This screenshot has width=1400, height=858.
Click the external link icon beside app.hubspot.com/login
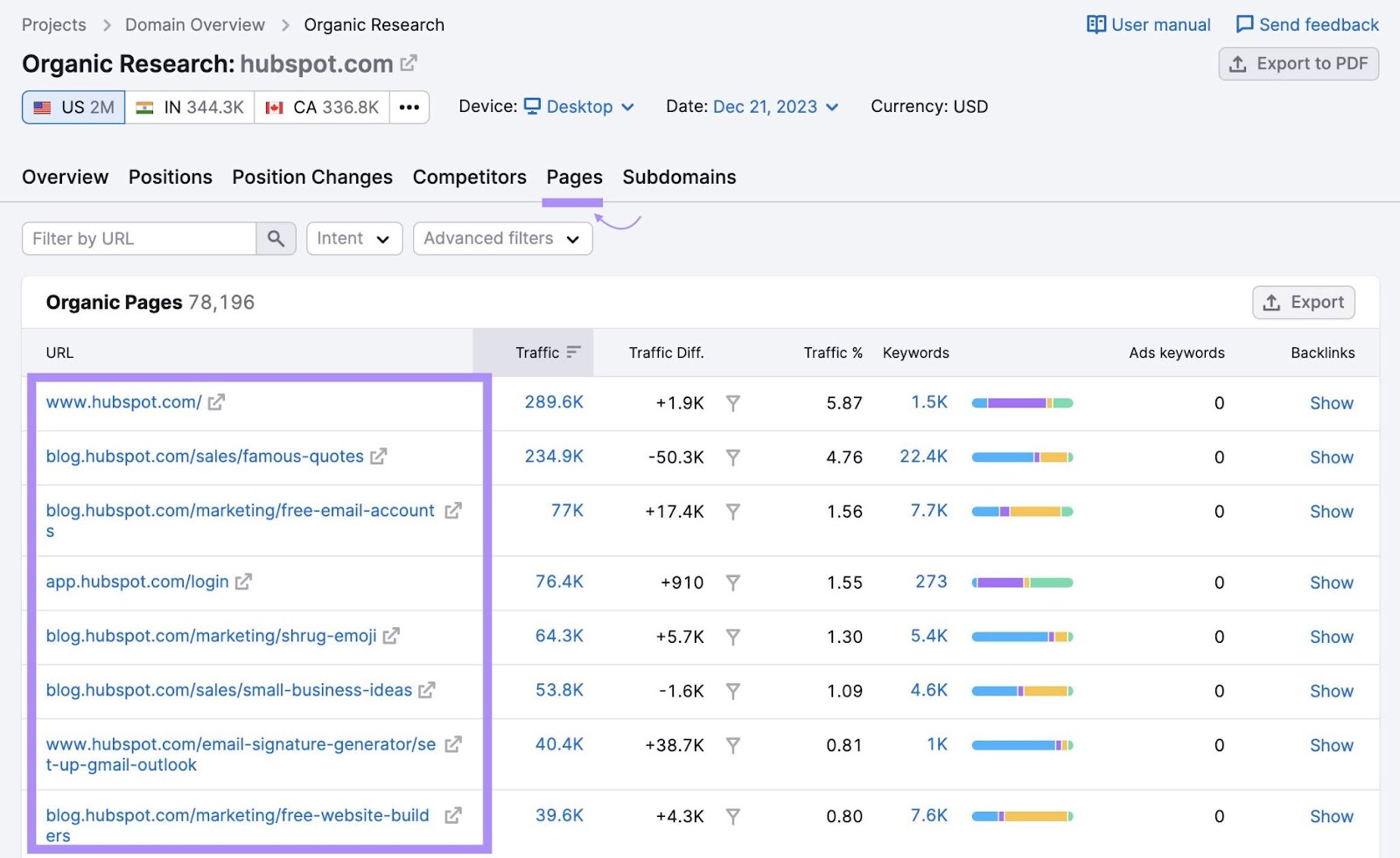pyautogui.click(x=245, y=580)
